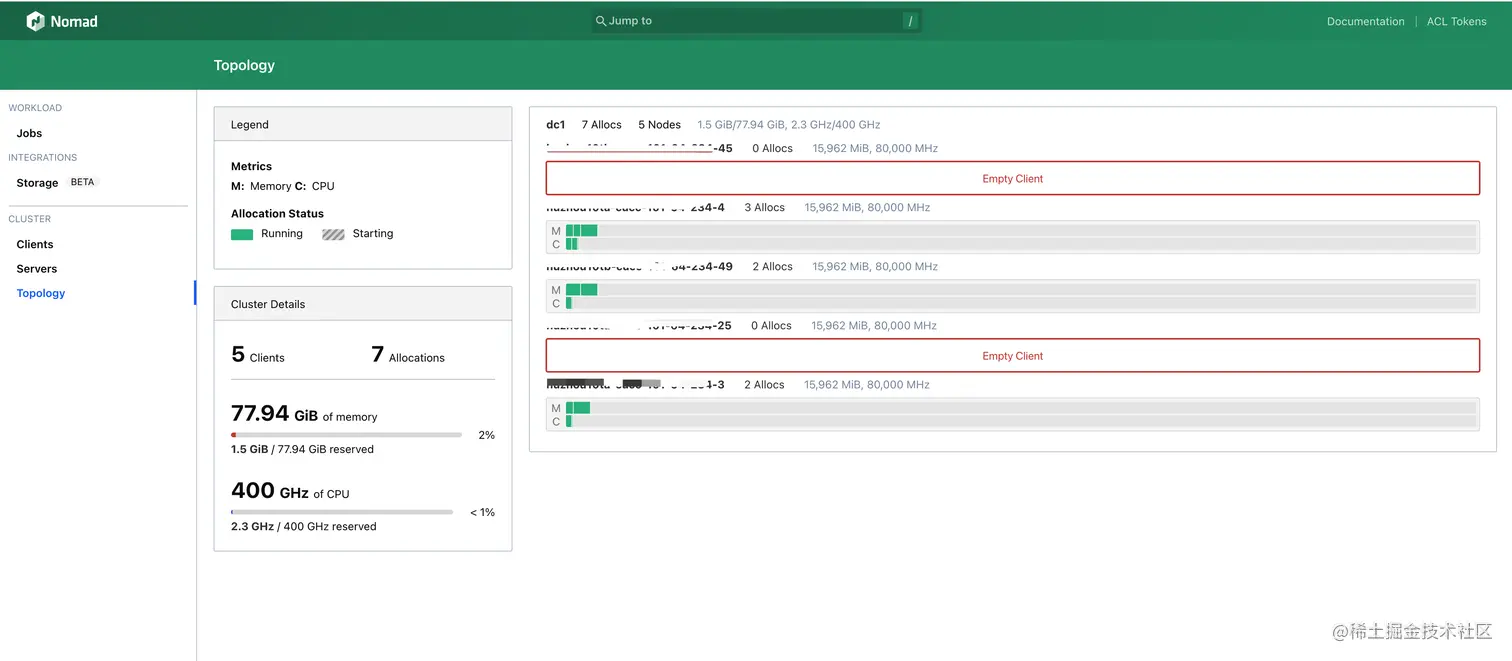Click the dc1 datacenter label
Viewport: 1512px width, 661px height.
555,125
